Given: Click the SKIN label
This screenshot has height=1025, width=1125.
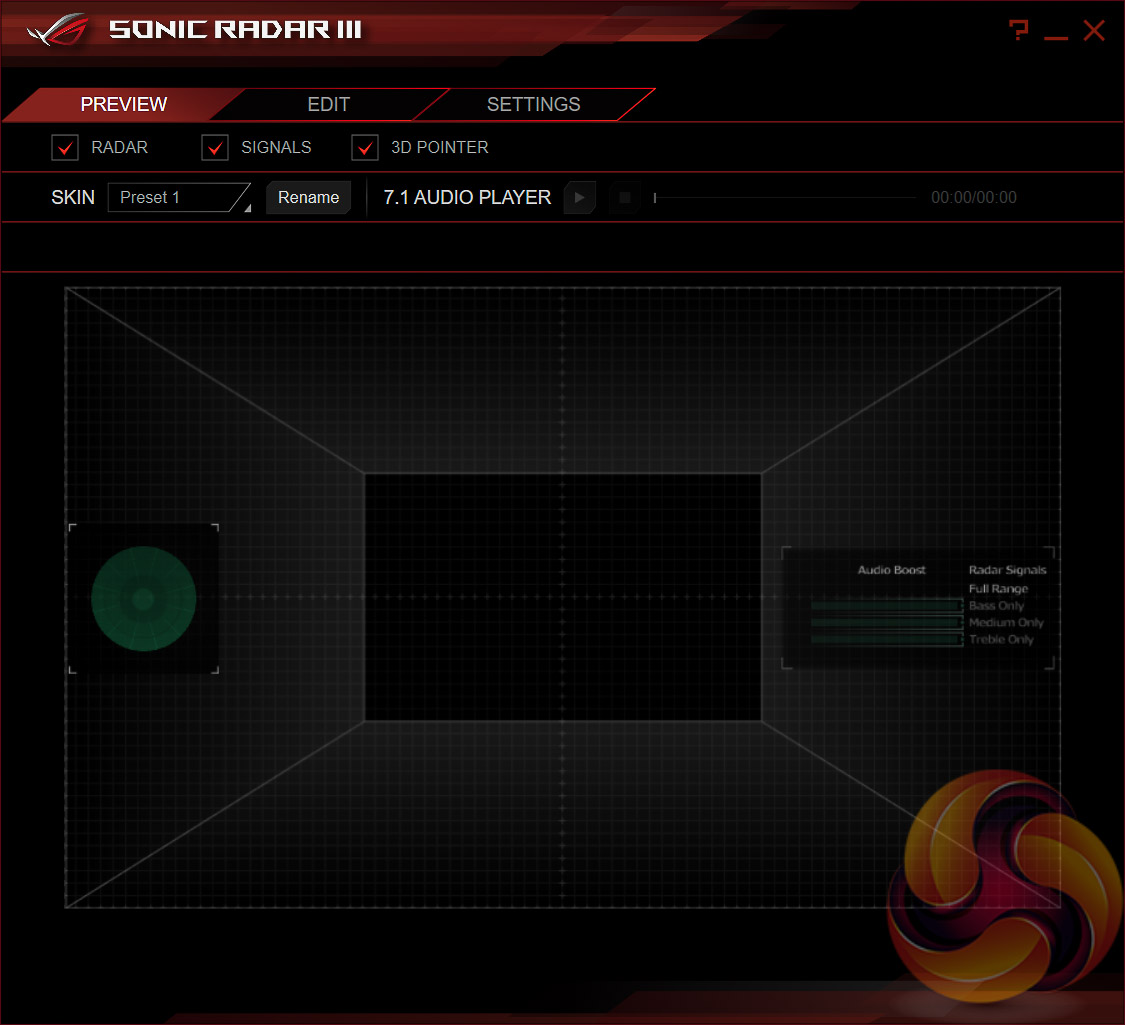Looking at the screenshot, I should 72,197.
